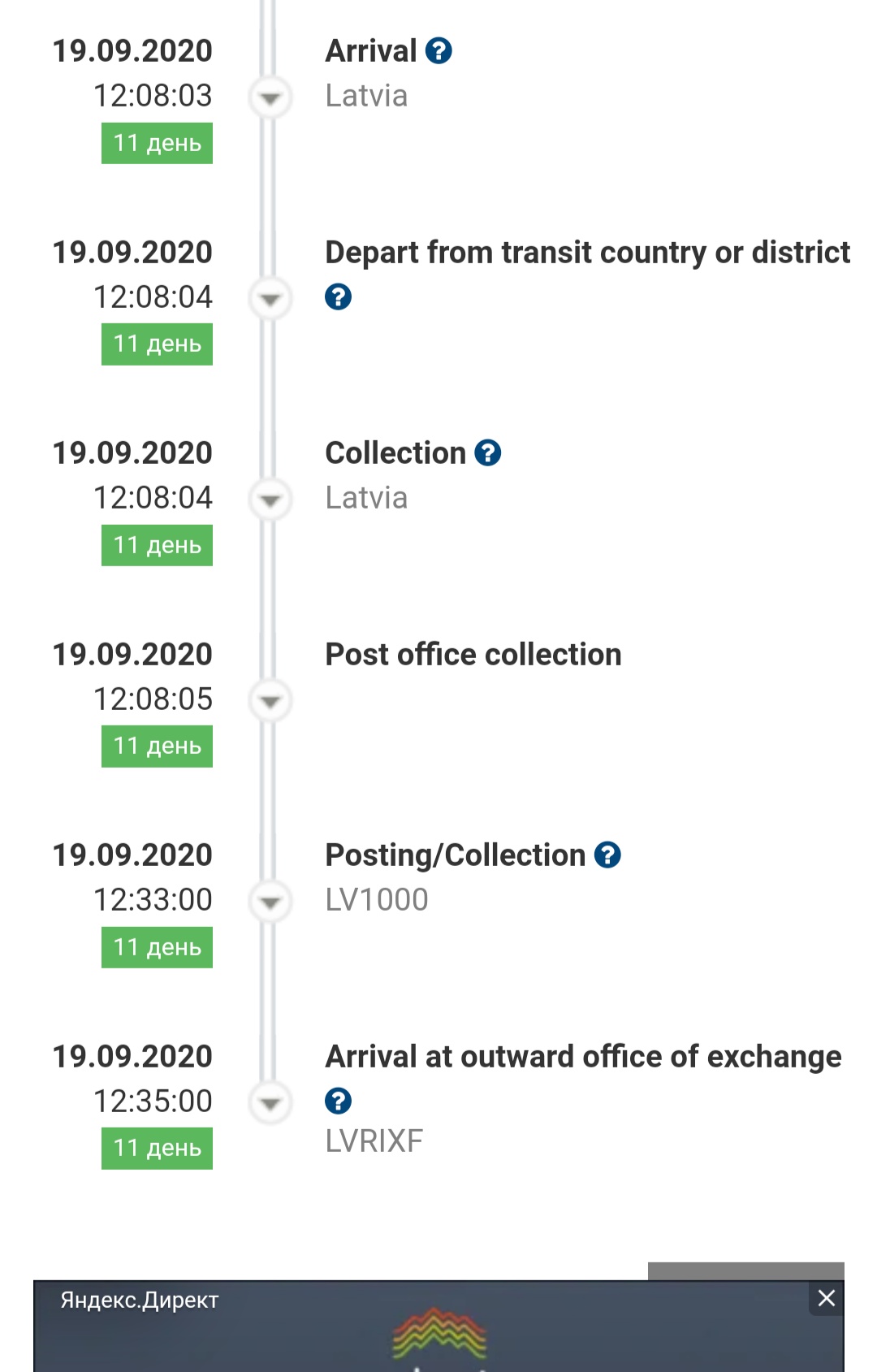Click the rainbow logo in the ad
The image size is (877, 1372).
click(438, 1332)
